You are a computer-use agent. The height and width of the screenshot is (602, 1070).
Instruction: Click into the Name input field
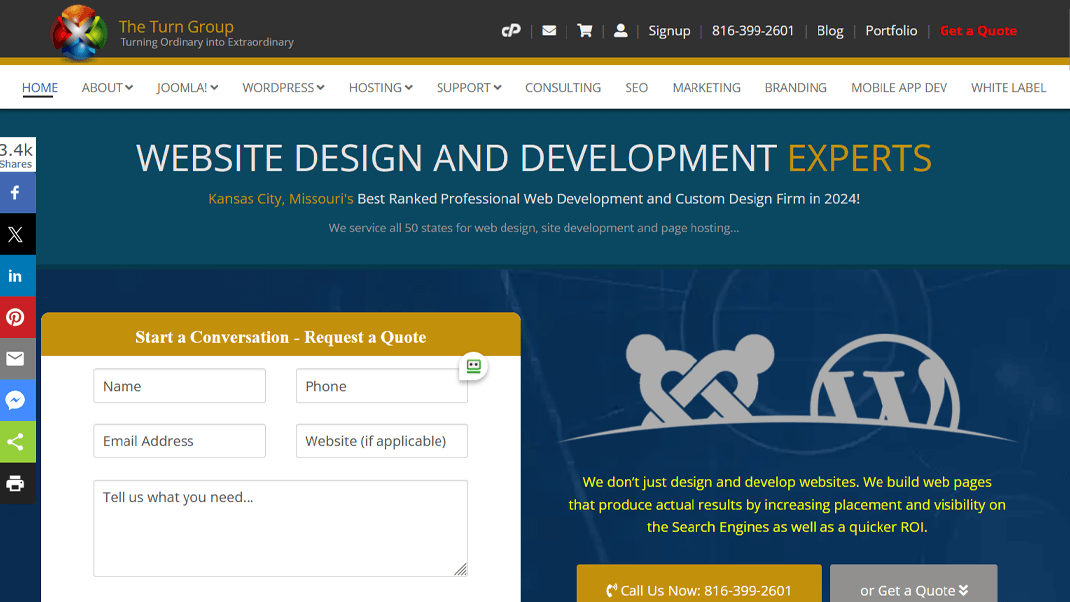(x=180, y=386)
